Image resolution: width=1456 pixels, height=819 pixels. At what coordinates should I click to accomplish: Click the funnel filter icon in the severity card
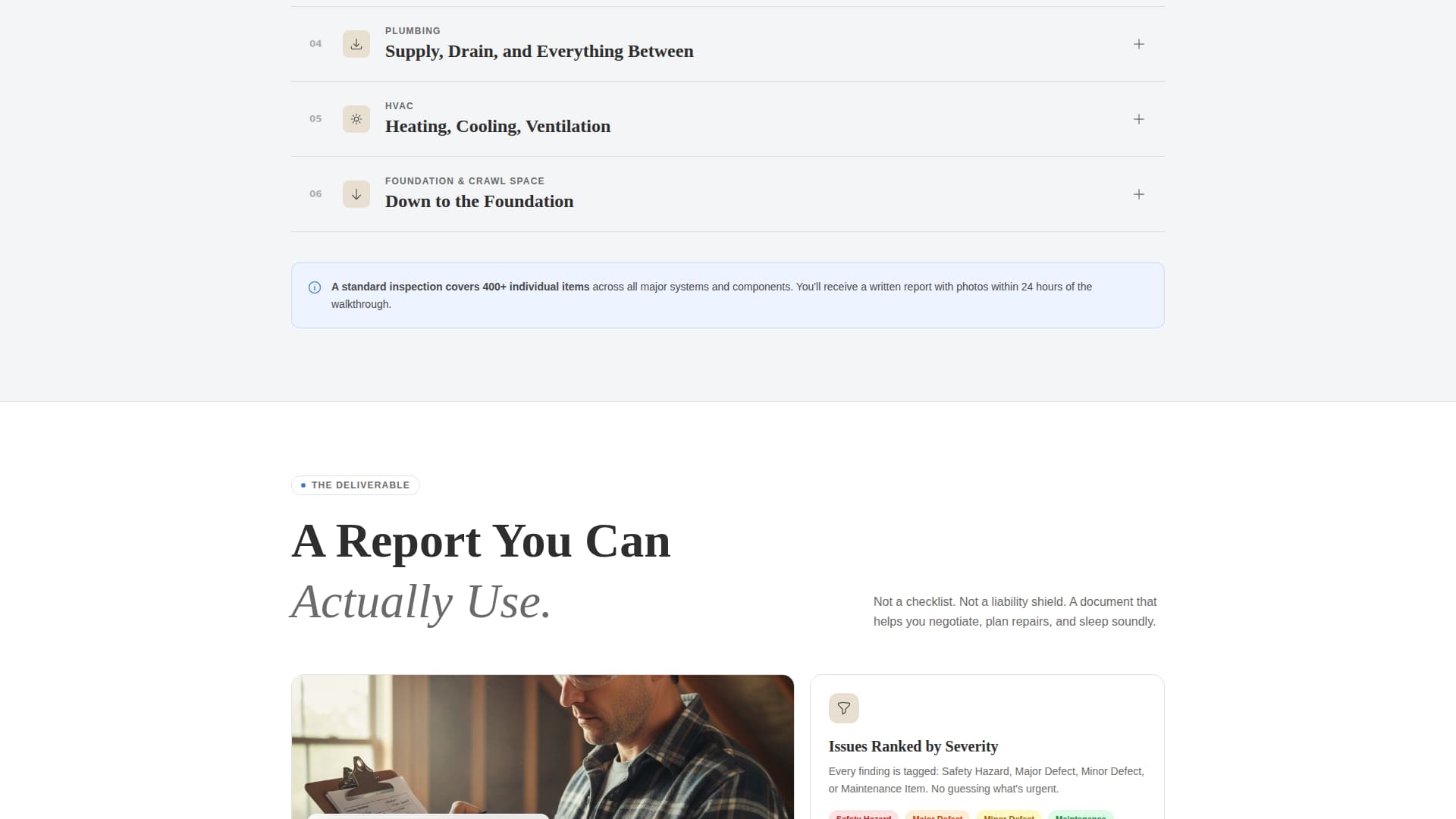tap(843, 708)
